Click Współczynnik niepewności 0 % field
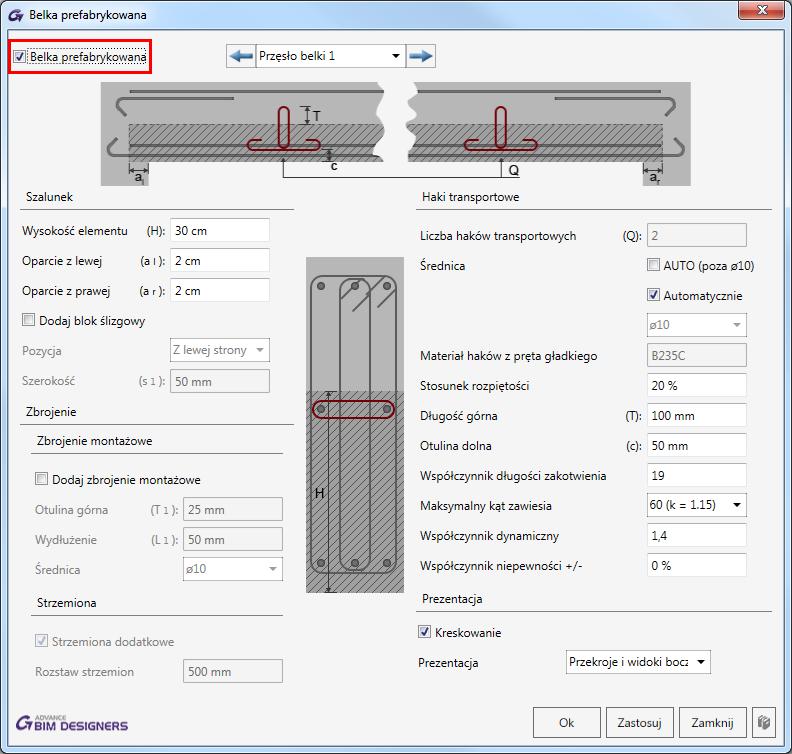 click(697, 565)
